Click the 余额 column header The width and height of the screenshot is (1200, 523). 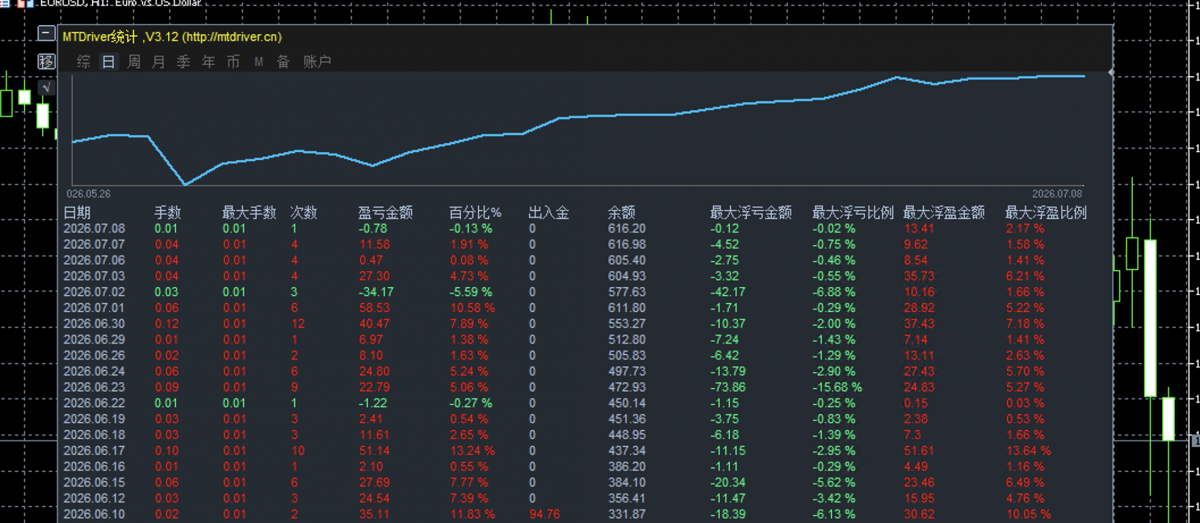622,213
